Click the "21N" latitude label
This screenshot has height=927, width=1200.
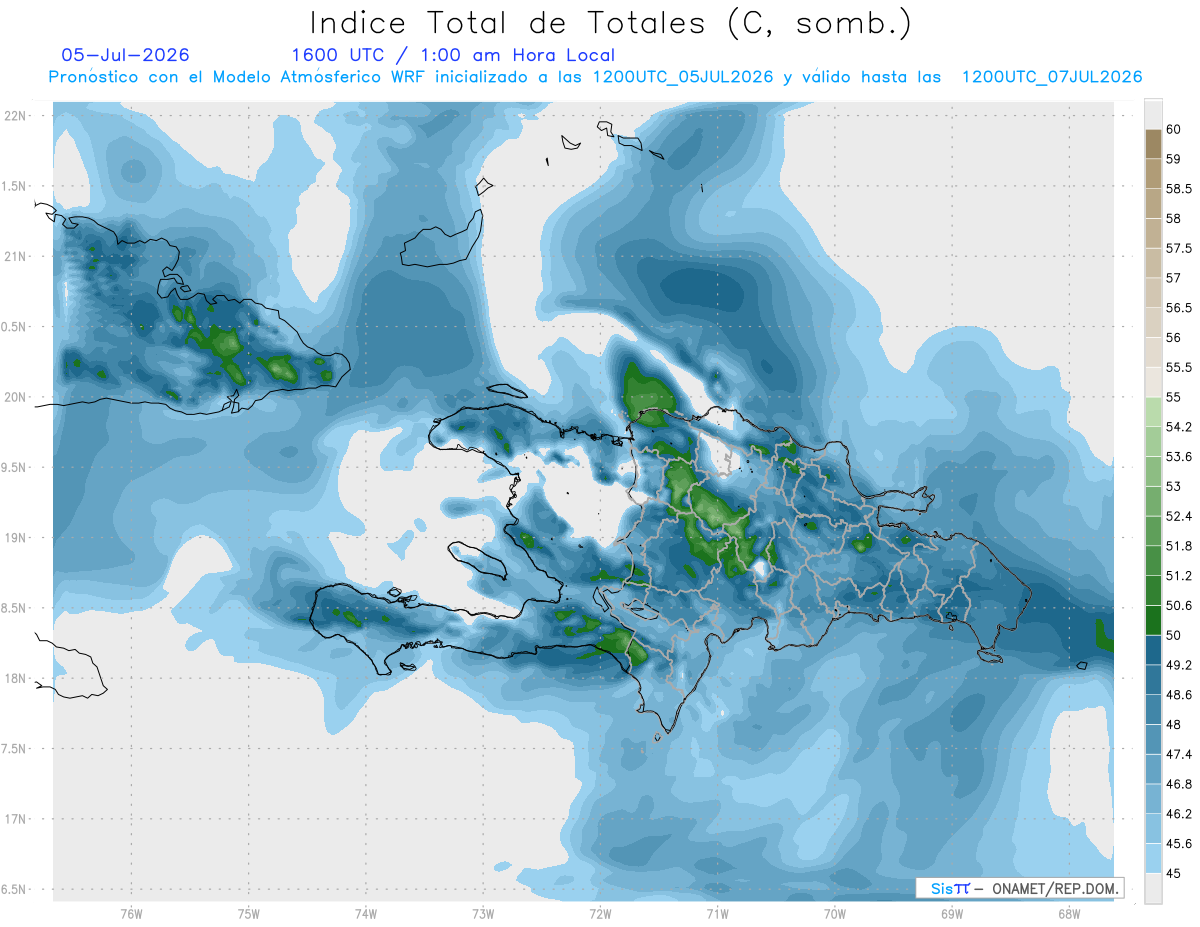tap(17, 256)
